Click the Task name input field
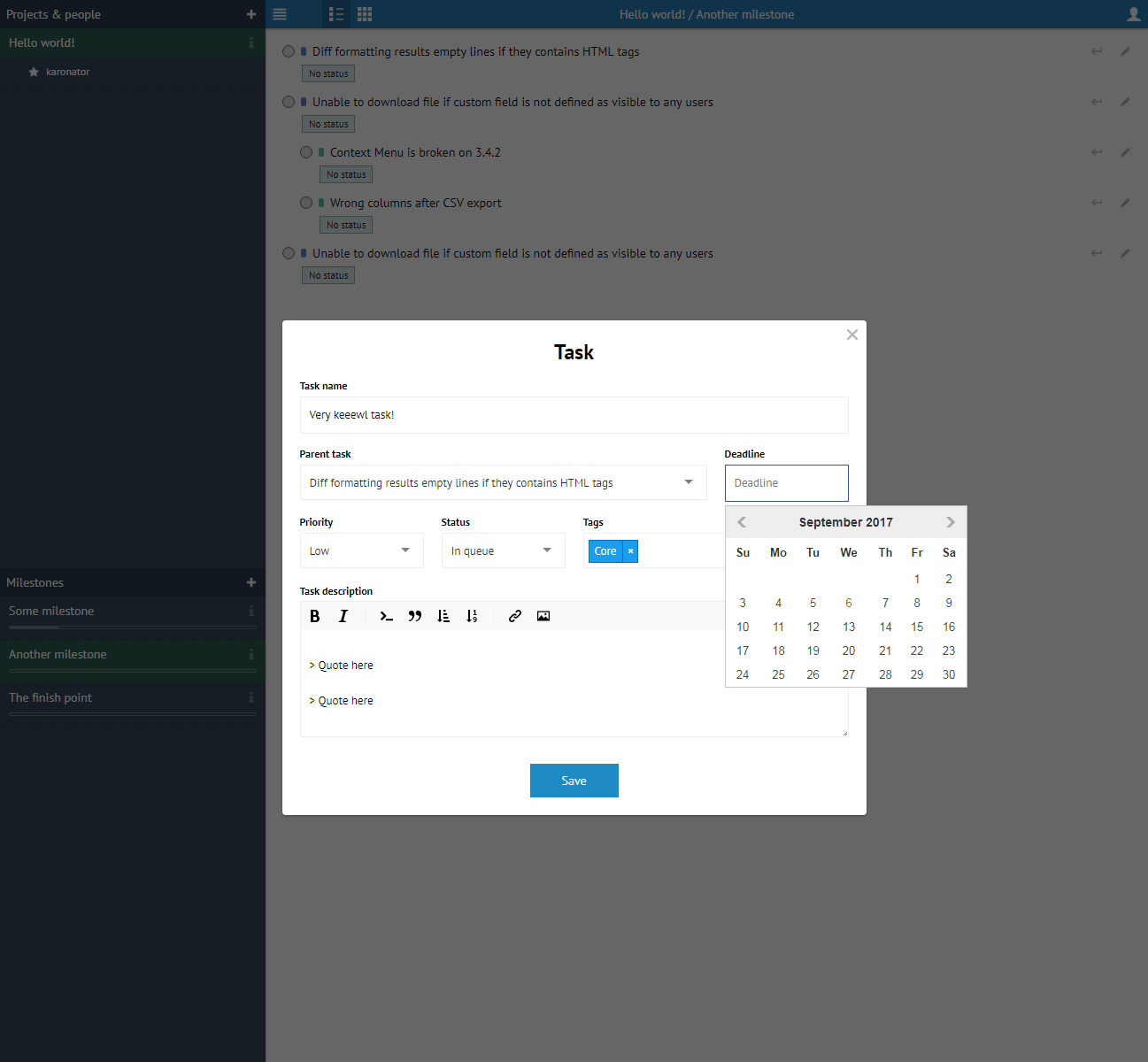The height and width of the screenshot is (1062, 1148). (x=574, y=415)
